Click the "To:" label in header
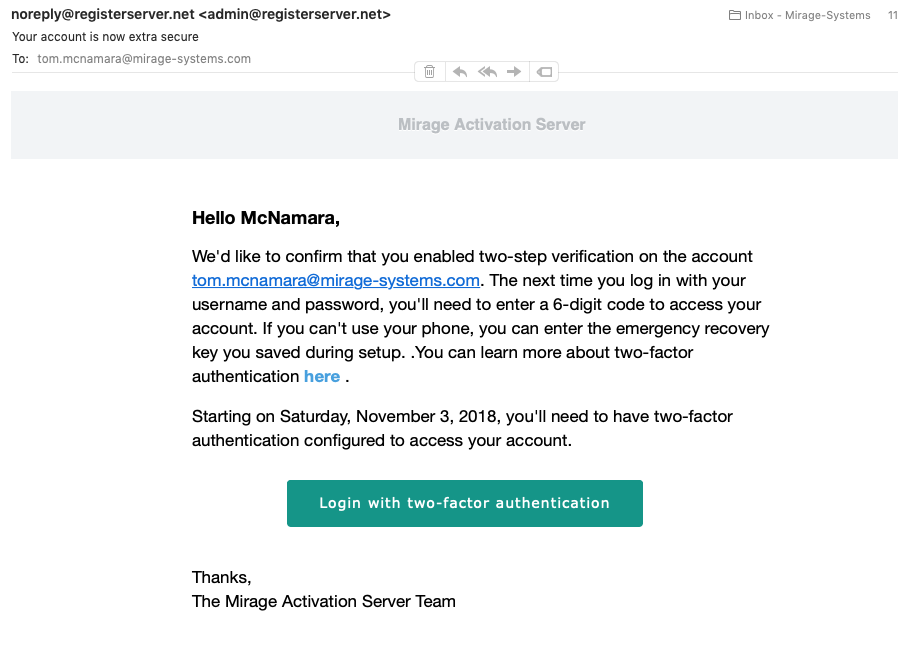This screenshot has height=659, width=898. [20, 59]
